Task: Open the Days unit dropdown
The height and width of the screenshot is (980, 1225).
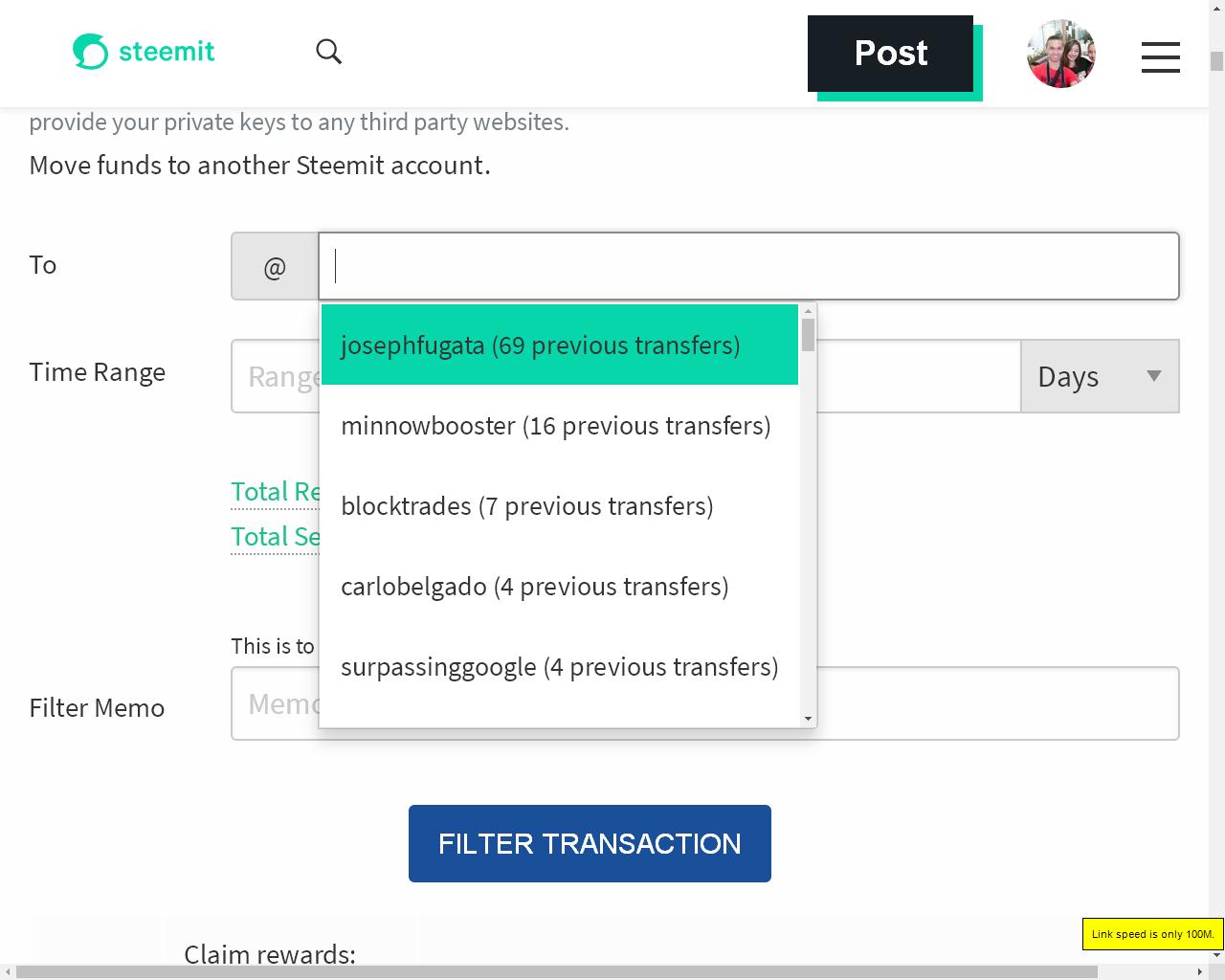Action: [1100, 376]
